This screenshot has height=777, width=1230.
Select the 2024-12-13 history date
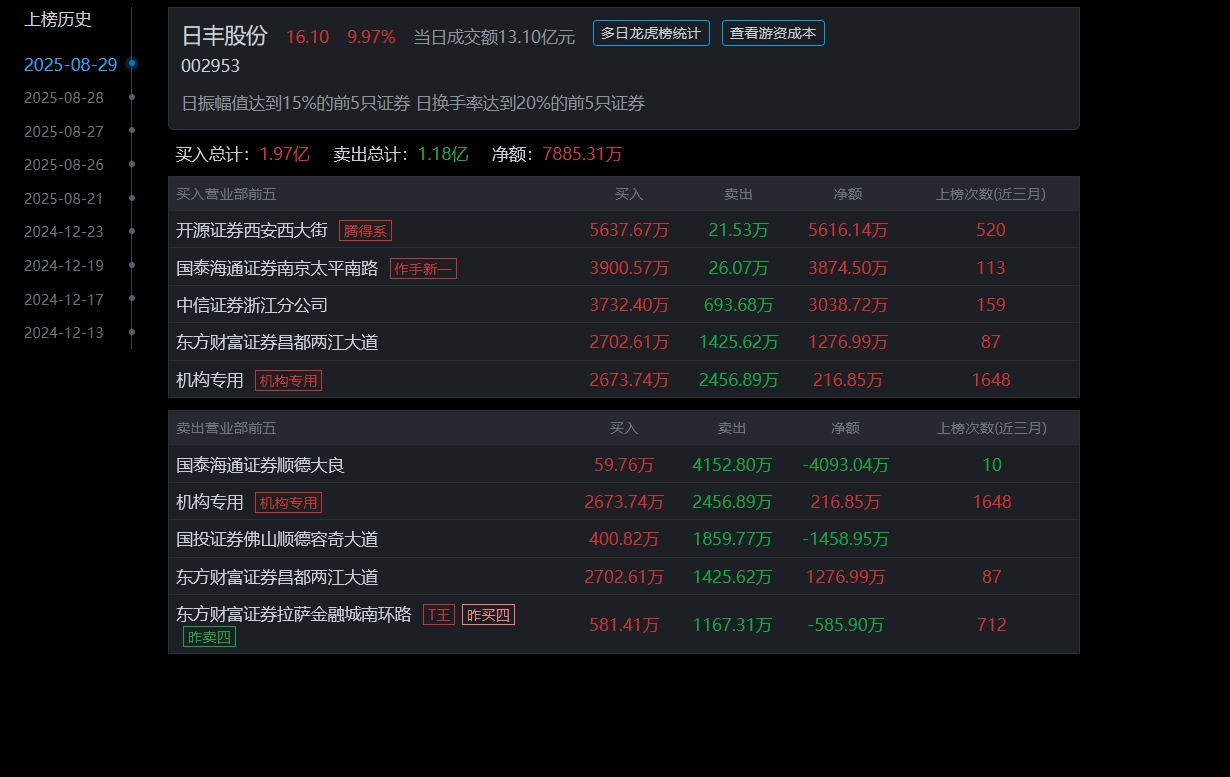(x=64, y=332)
